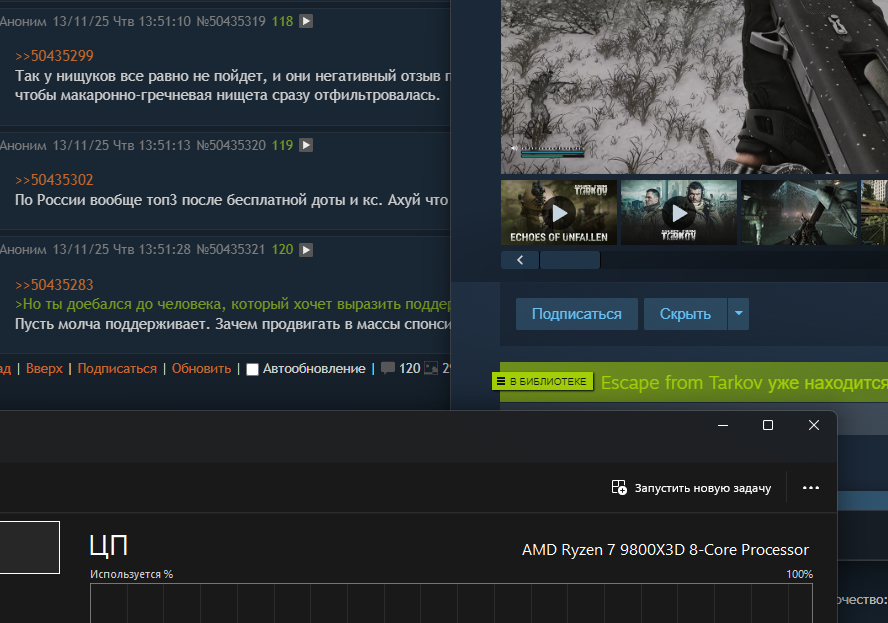The image size is (888, 623).
Task: Maximize the Task Manager window
Action: (768, 425)
